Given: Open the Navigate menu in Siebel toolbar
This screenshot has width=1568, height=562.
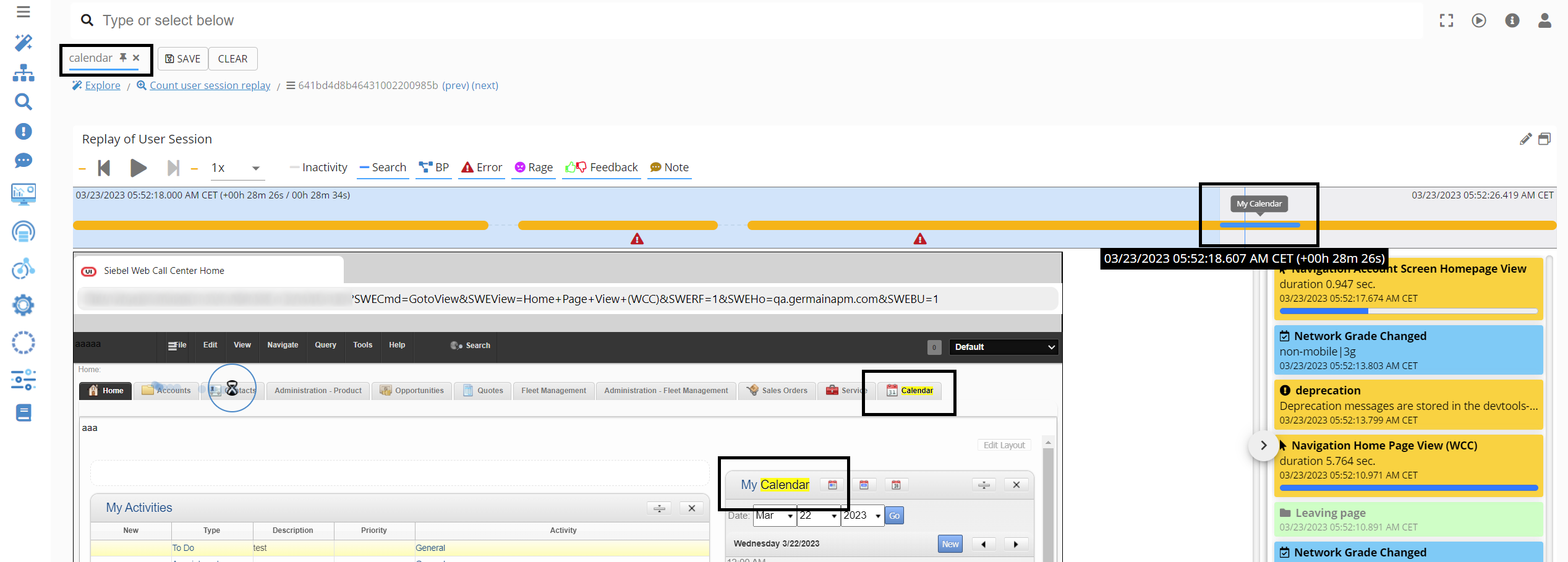Looking at the screenshot, I should (x=282, y=345).
